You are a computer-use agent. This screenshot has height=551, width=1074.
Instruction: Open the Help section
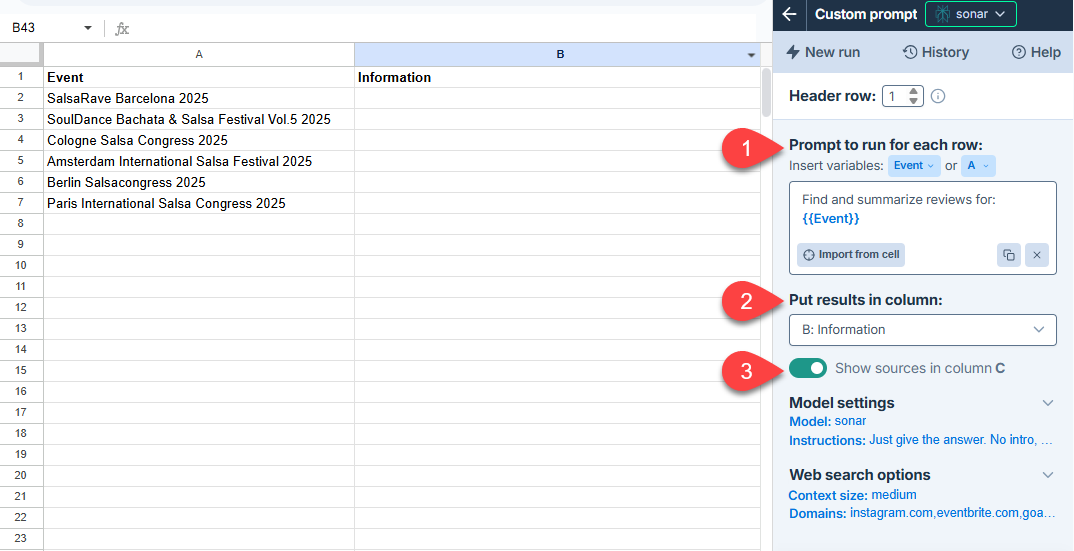[1036, 52]
